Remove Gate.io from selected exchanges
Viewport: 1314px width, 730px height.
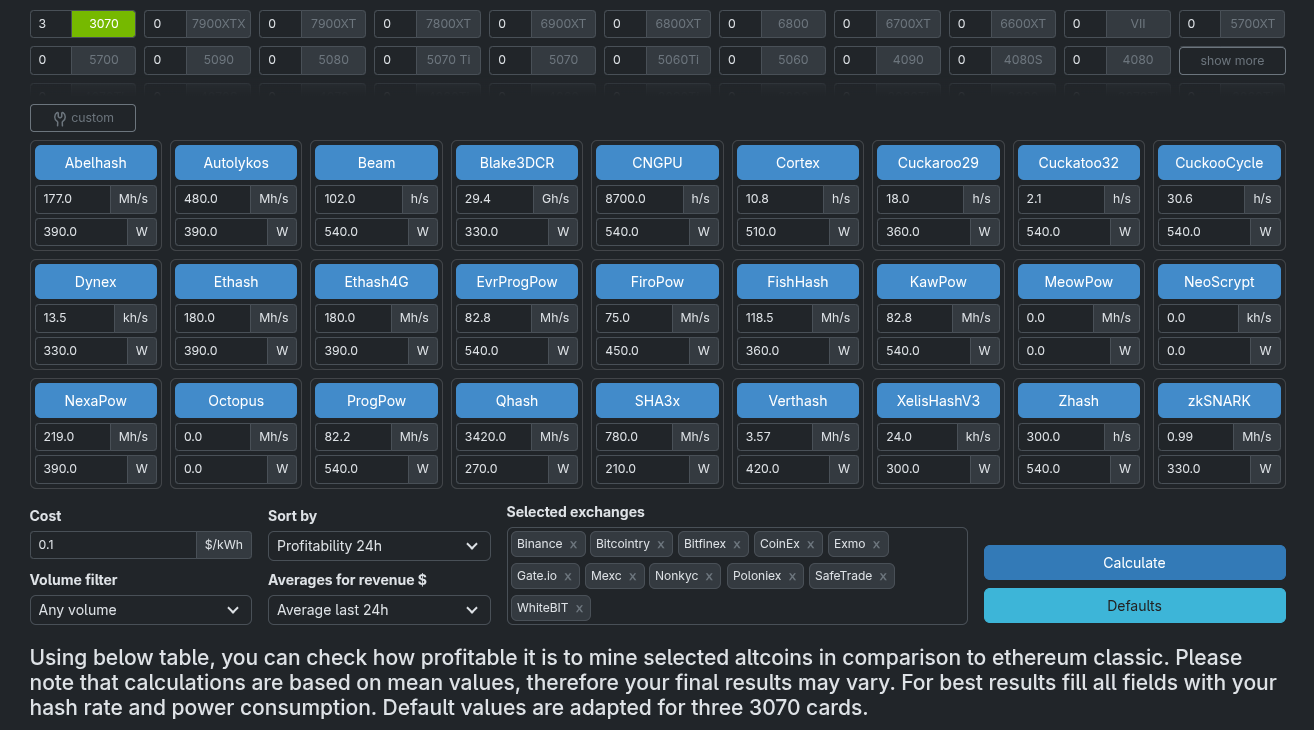tap(567, 576)
